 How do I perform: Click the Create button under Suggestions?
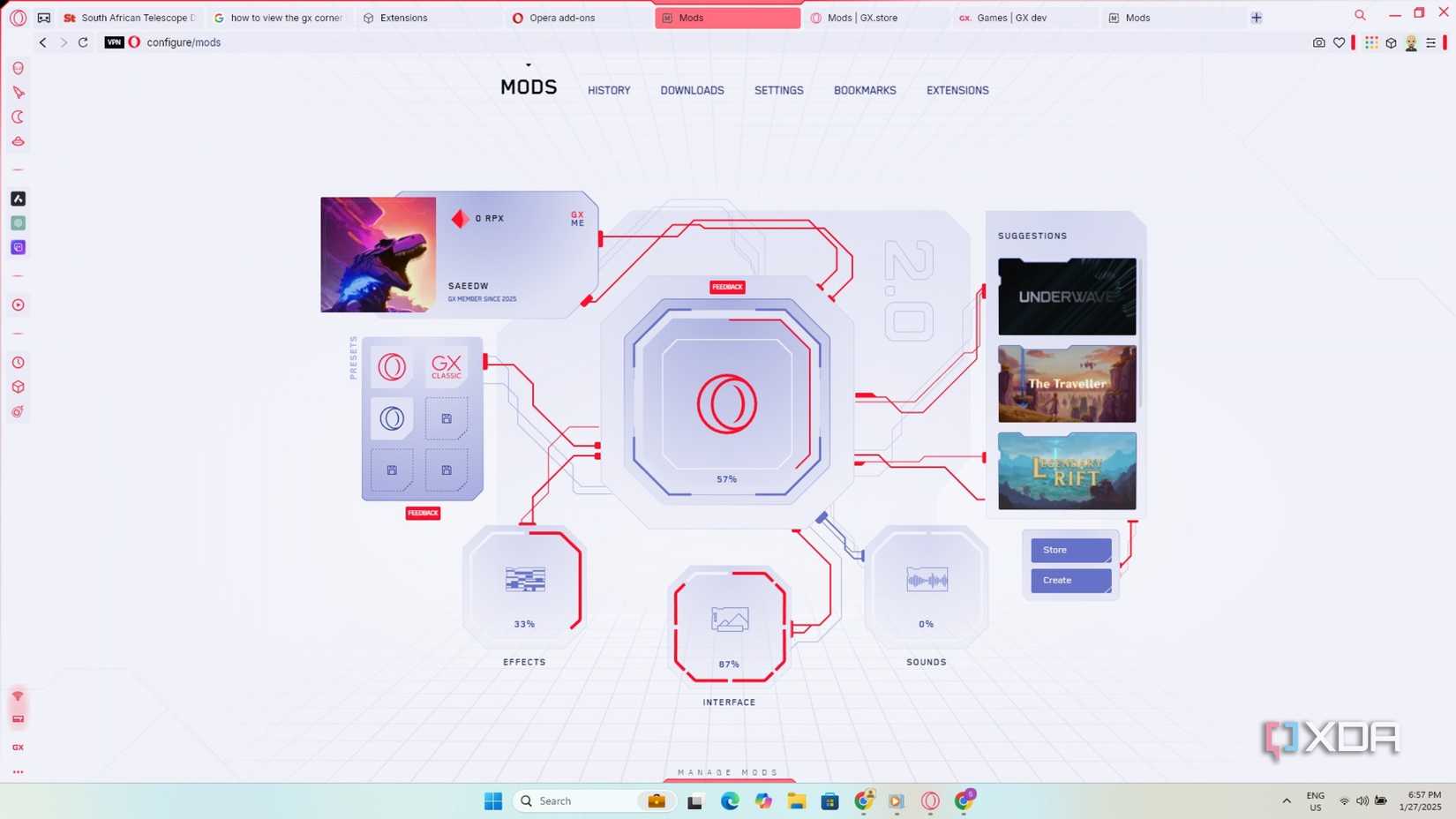(1069, 580)
